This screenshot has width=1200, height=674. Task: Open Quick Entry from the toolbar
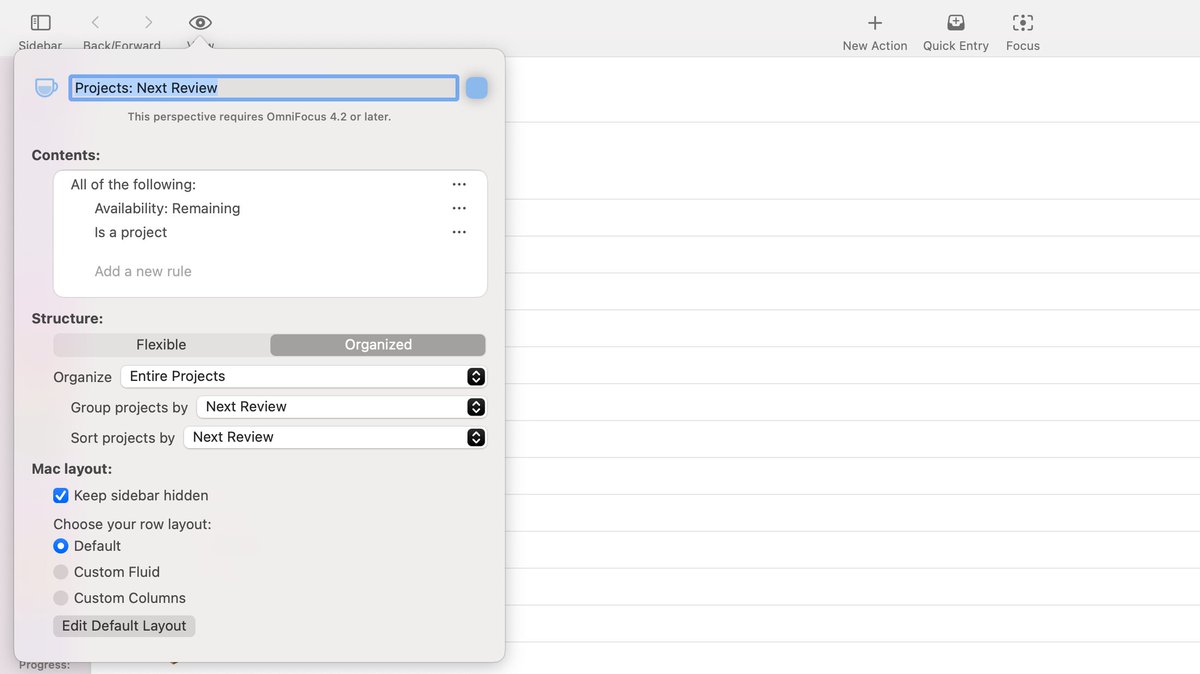click(x=956, y=22)
